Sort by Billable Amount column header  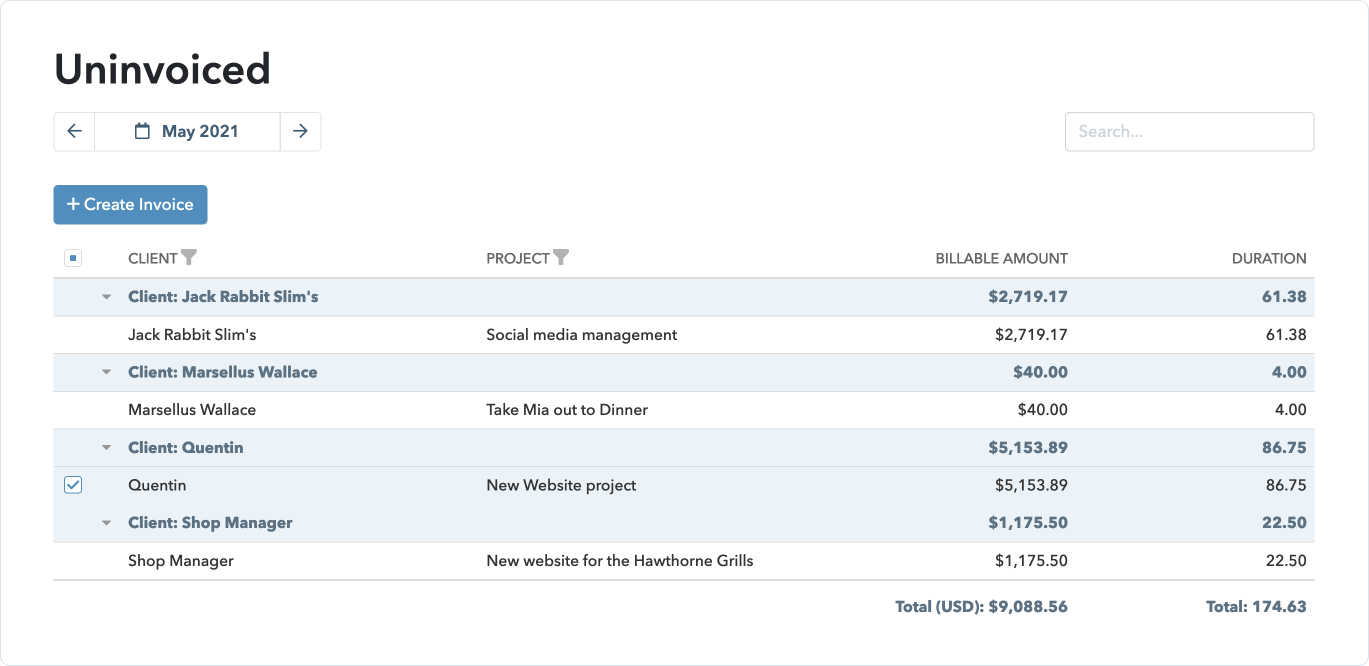click(x=1001, y=258)
